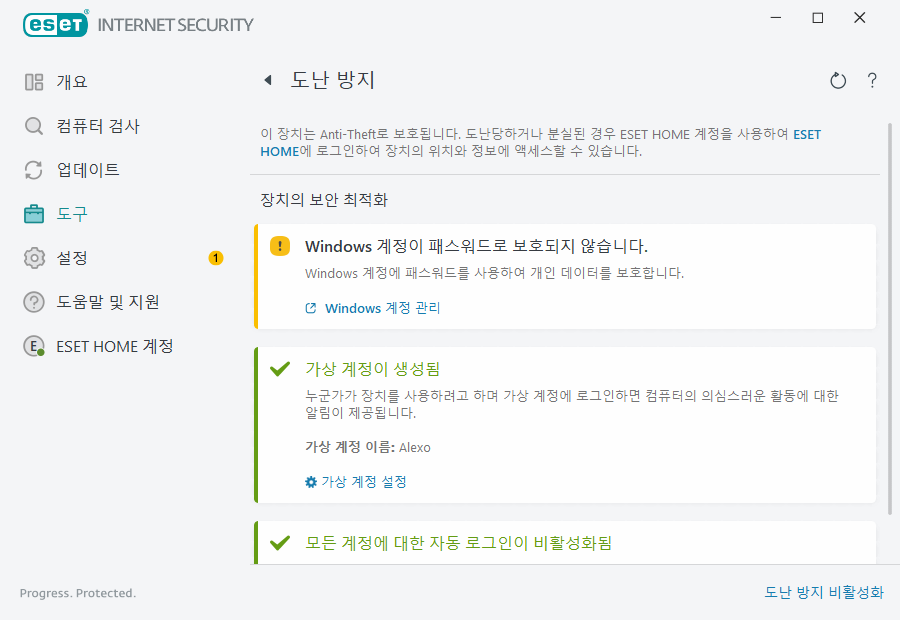Viewport: 900px width, 620px height.
Task: Open help via the question mark icon
Action: click(871, 80)
